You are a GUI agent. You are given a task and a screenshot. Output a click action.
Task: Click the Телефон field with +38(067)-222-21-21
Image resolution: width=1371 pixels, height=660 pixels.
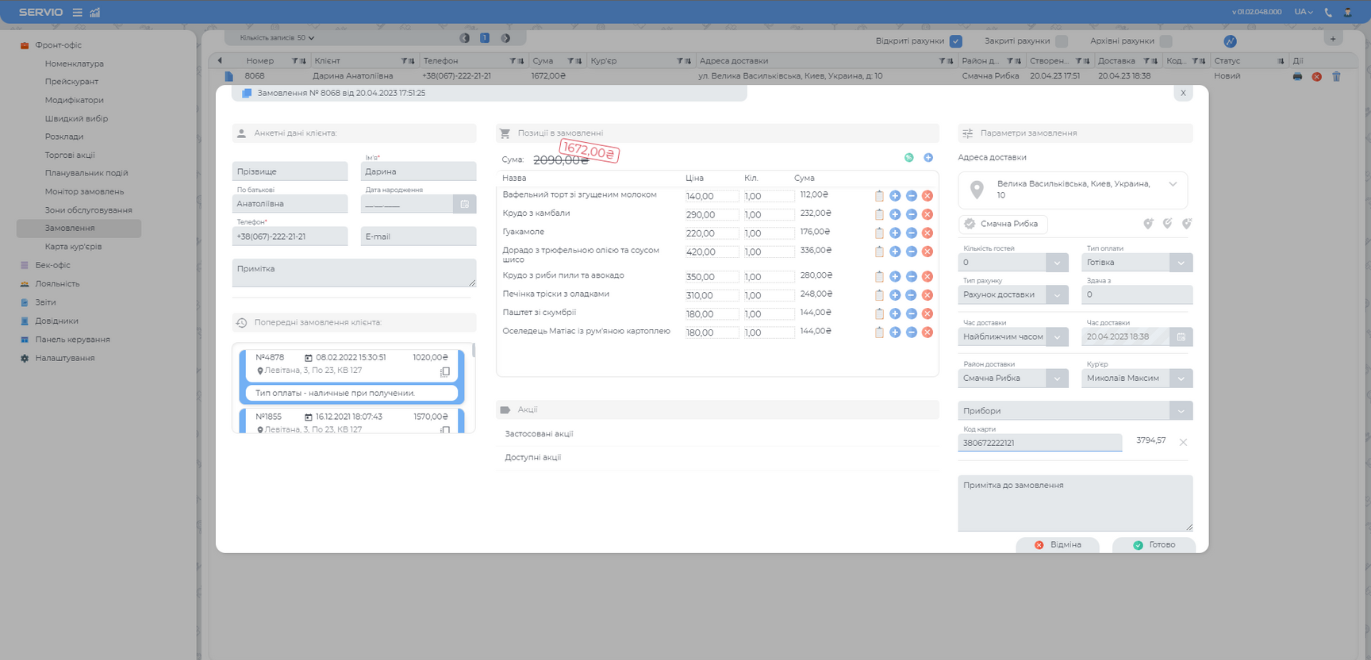coord(290,237)
